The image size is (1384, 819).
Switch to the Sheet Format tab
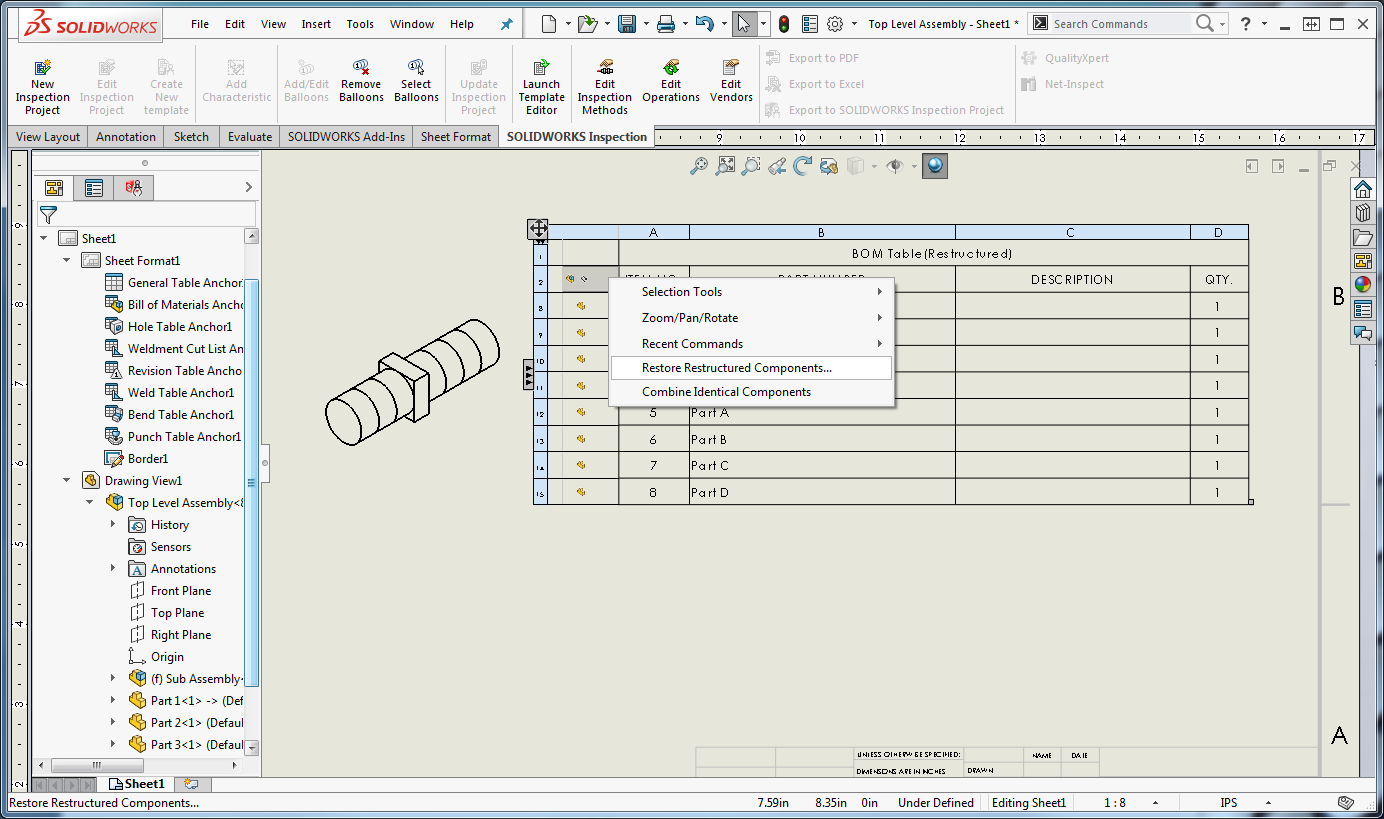456,137
